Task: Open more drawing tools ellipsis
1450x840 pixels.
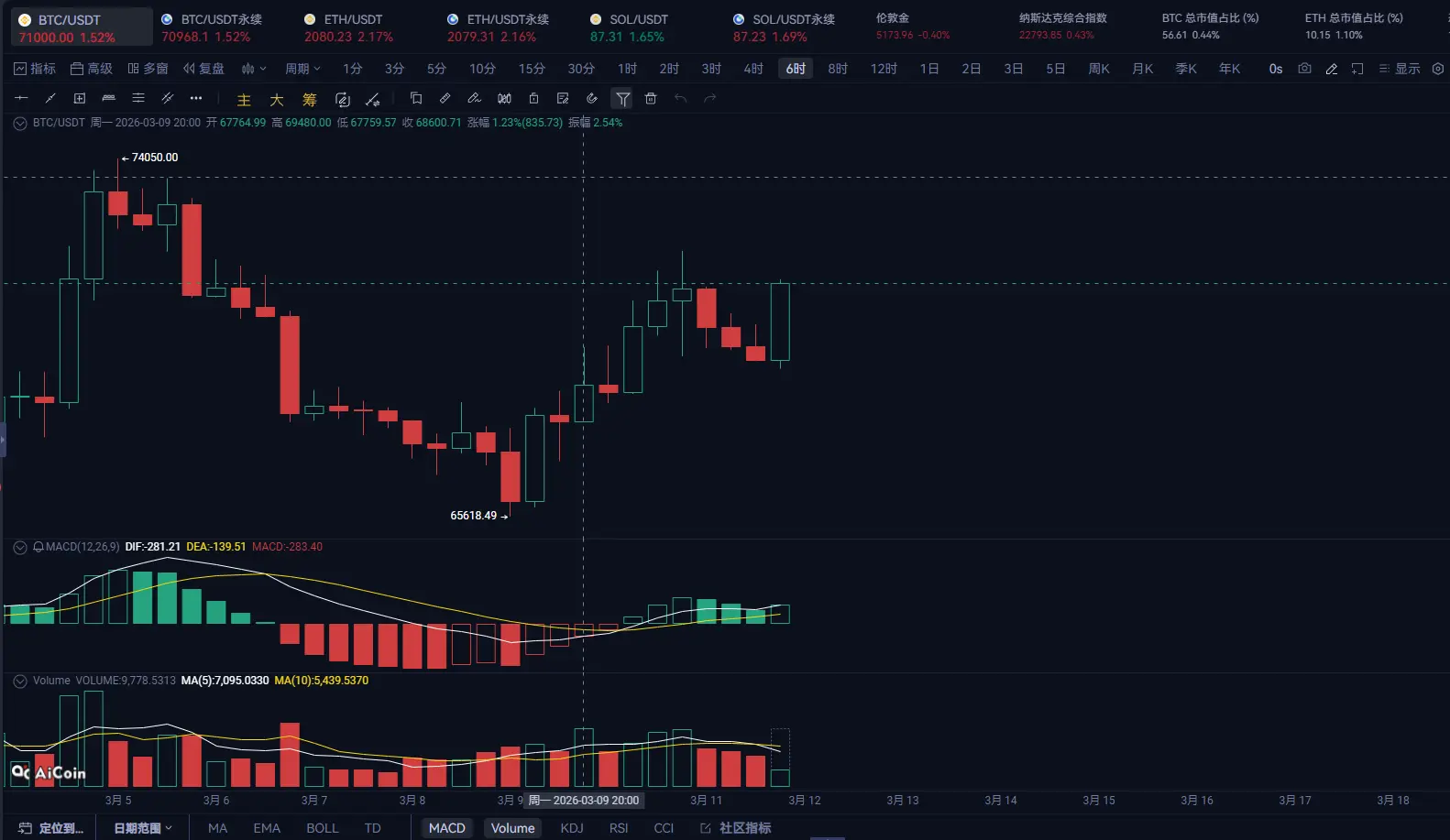Action: (x=196, y=98)
